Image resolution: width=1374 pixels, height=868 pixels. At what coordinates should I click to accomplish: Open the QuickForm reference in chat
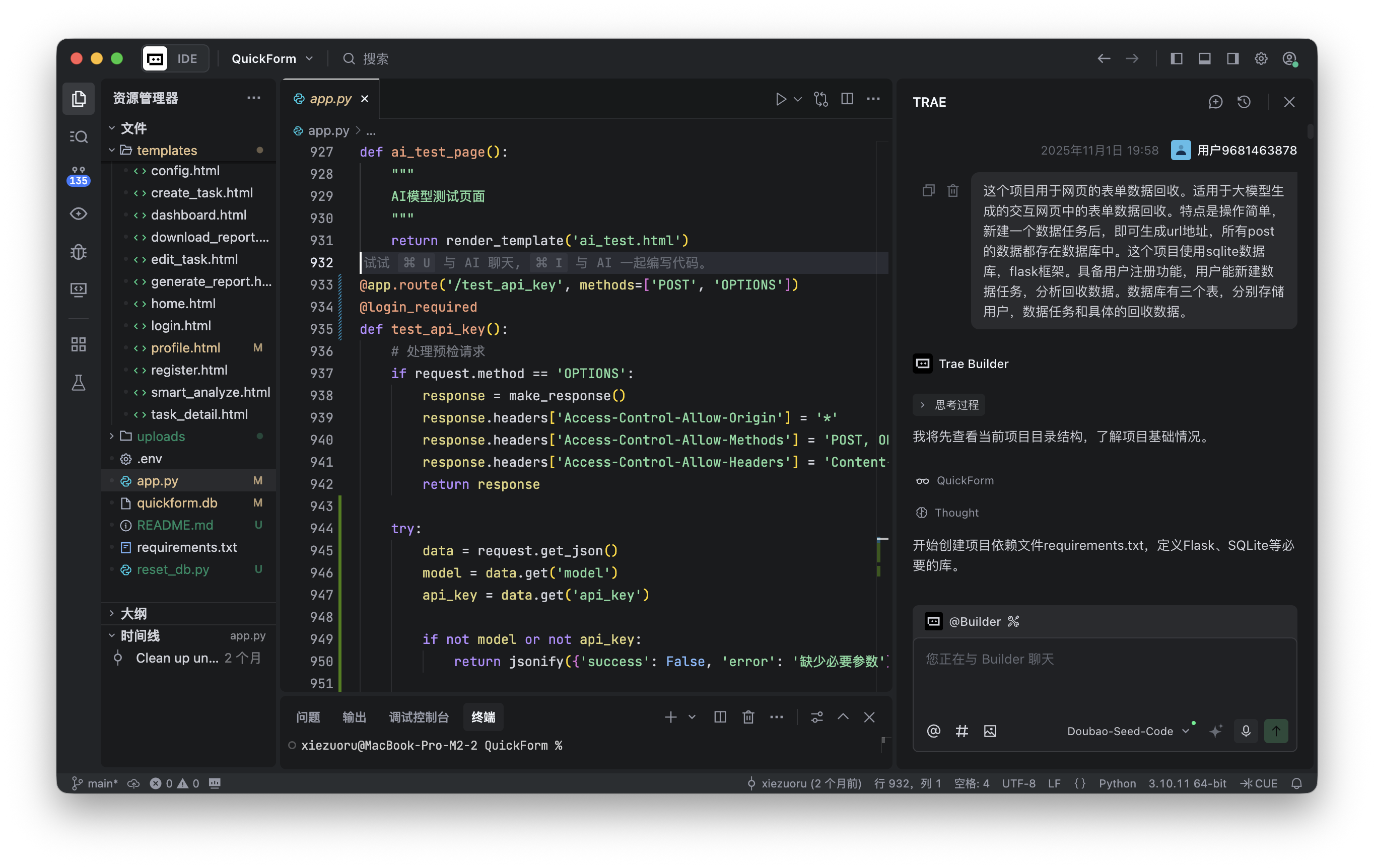coord(954,480)
